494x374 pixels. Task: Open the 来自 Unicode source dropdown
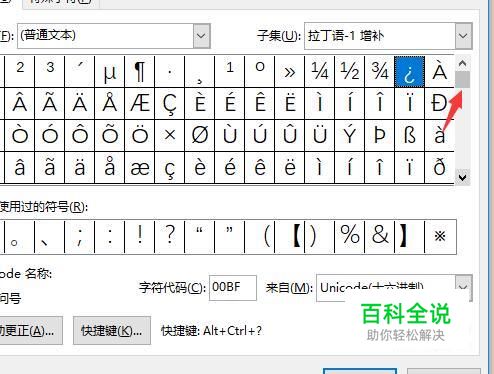pyautogui.click(x=394, y=288)
